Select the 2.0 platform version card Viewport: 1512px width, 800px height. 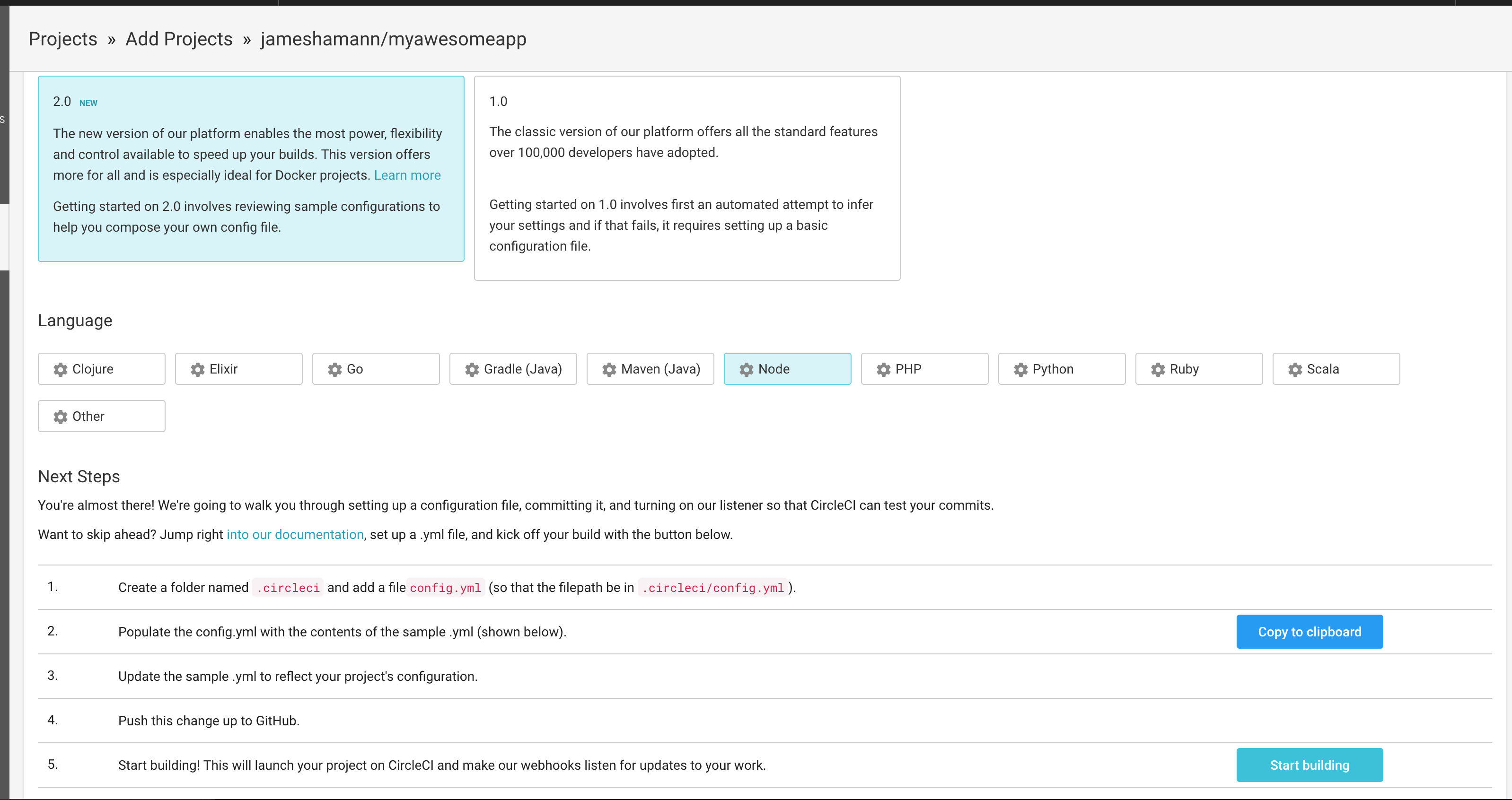point(251,169)
